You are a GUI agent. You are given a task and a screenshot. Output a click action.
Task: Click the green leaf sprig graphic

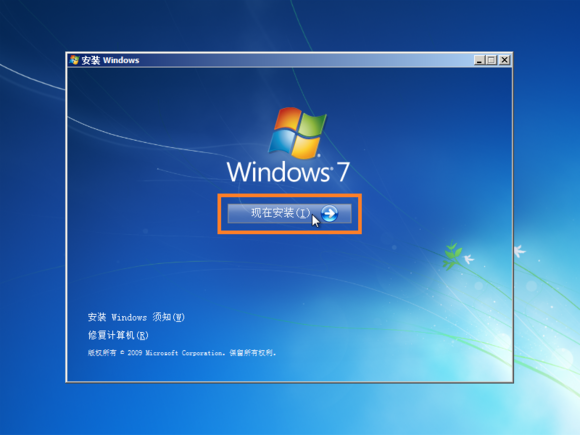(452, 255)
